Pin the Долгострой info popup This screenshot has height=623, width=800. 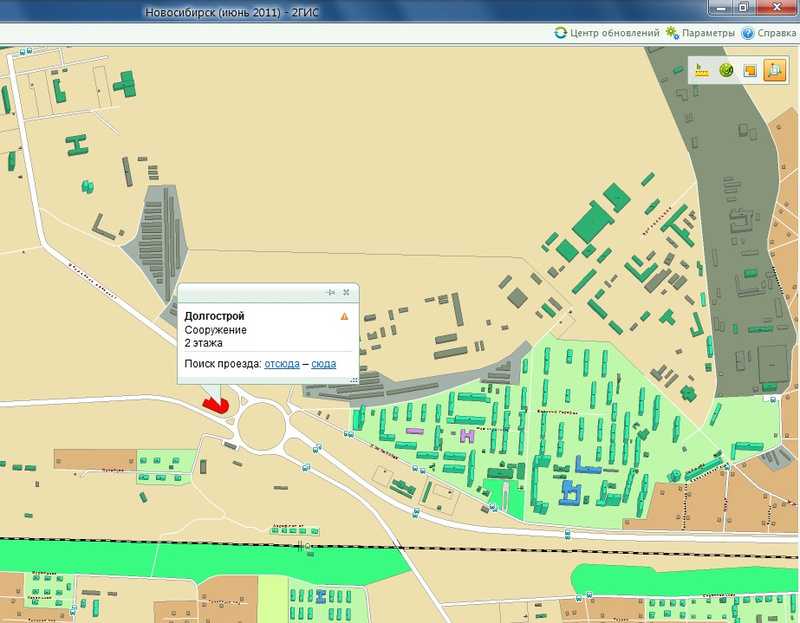329,292
